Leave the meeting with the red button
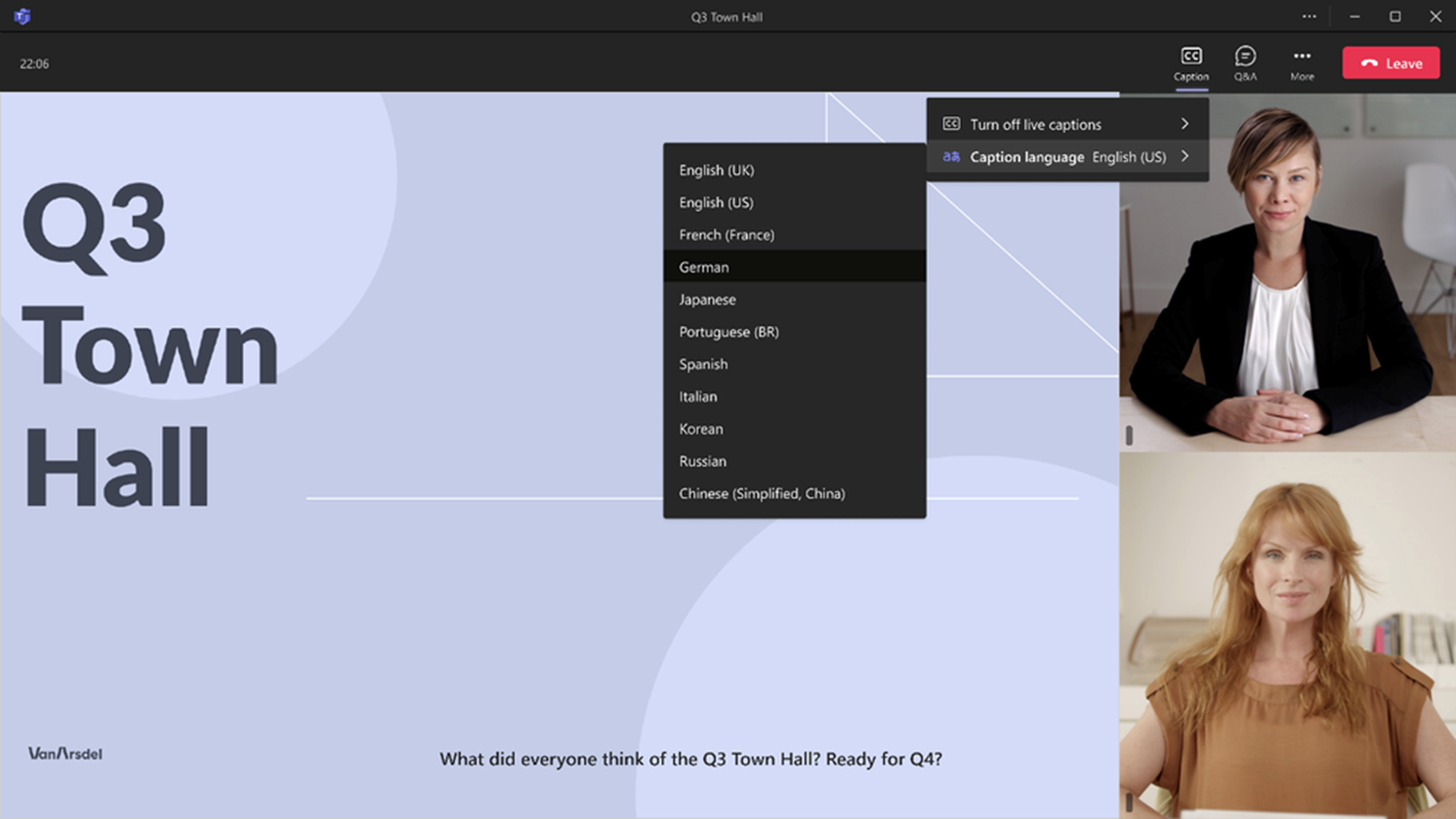The width and height of the screenshot is (1456, 819). pos(1391,62)
